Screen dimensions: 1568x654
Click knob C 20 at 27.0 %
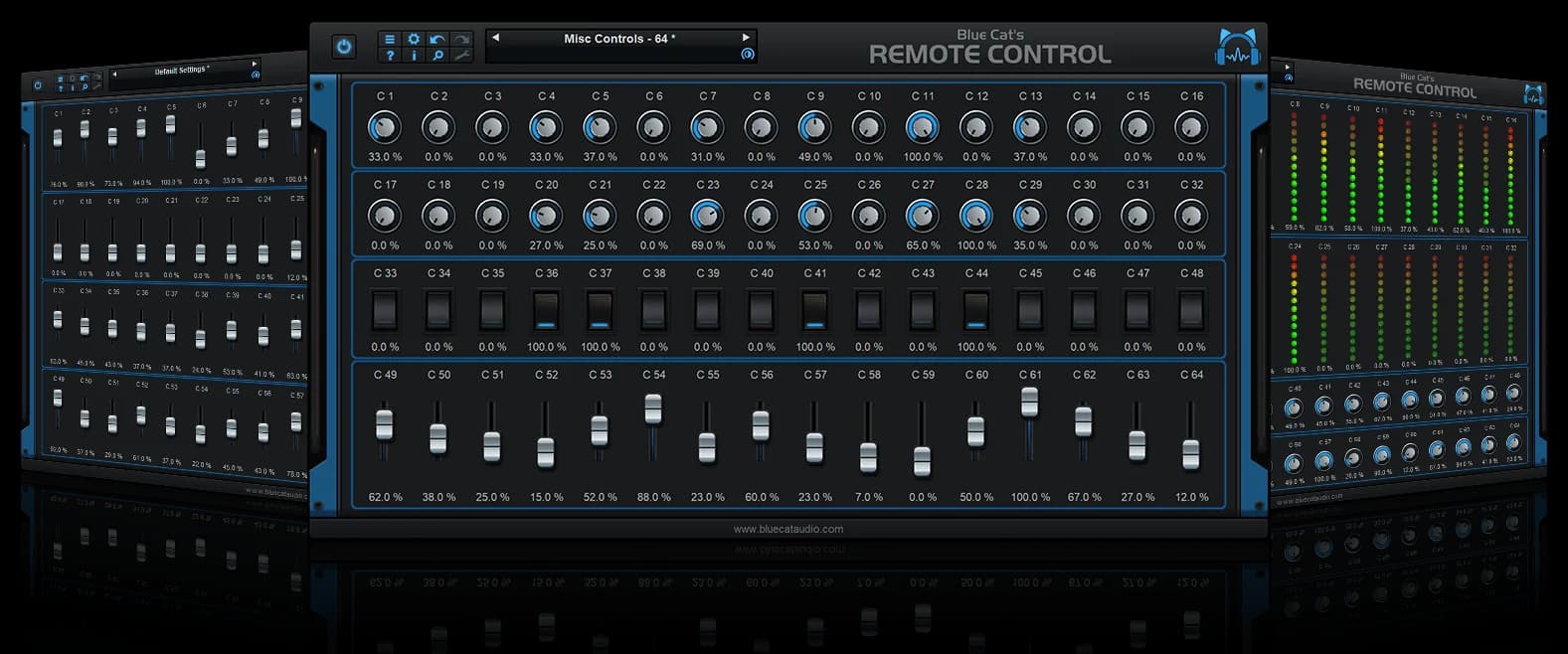click(546, 216)
